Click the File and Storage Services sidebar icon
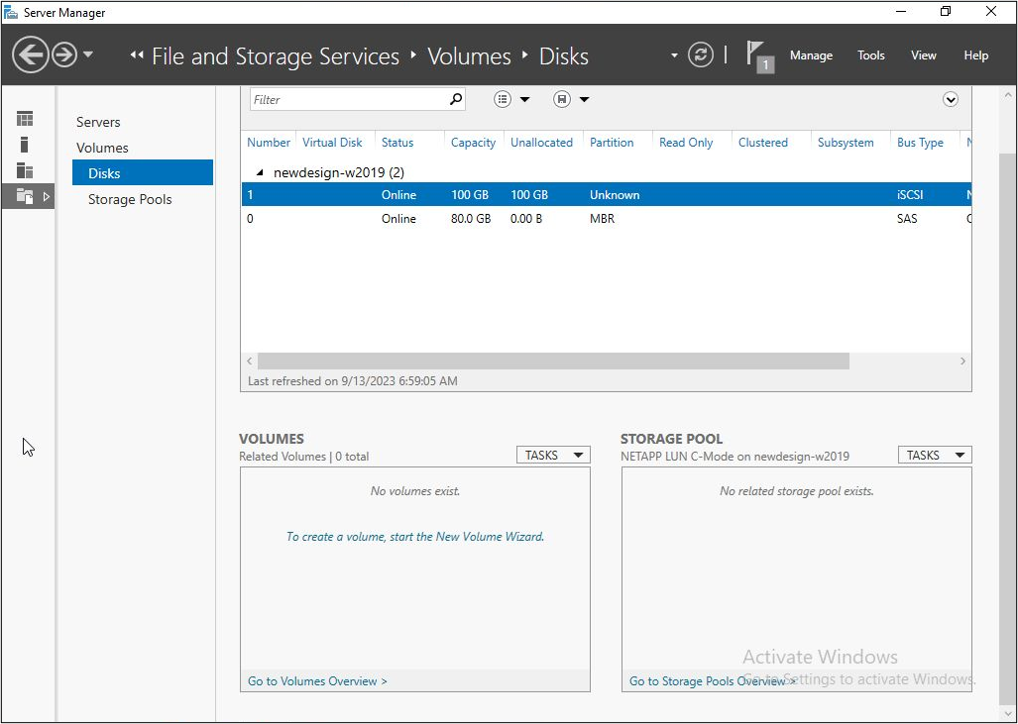 click(25, 197)
